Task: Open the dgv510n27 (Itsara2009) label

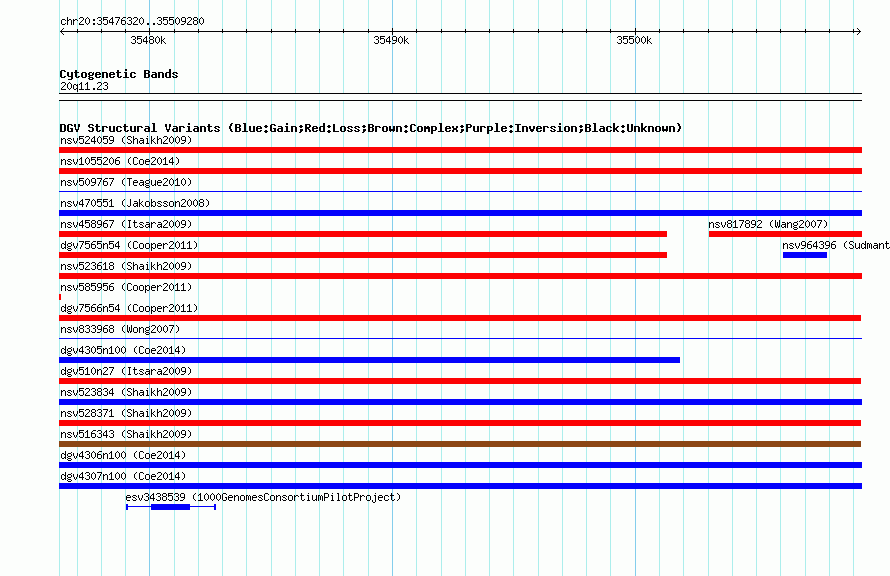Action: [126, 371]
